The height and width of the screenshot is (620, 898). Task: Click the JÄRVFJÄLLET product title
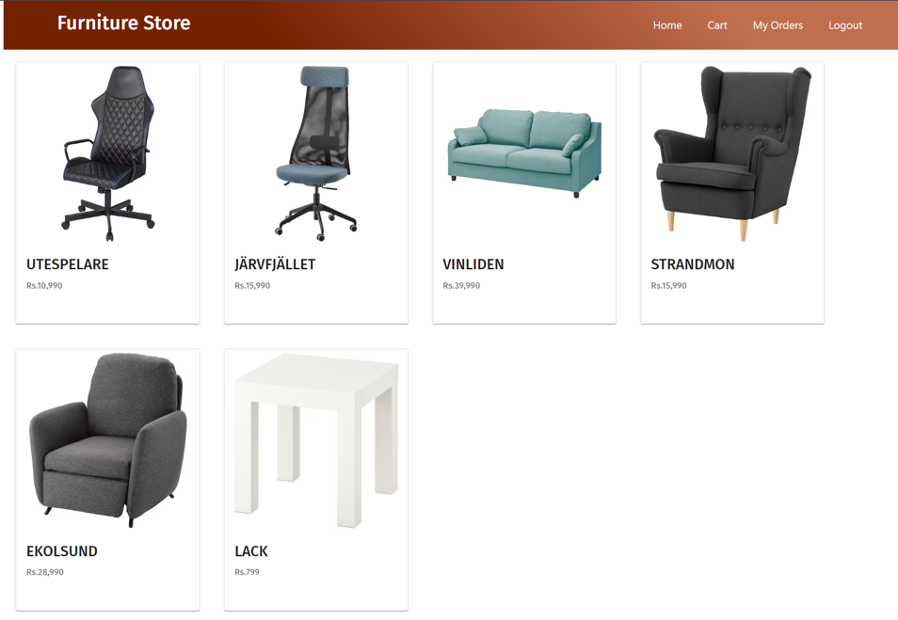coord(275,264)
